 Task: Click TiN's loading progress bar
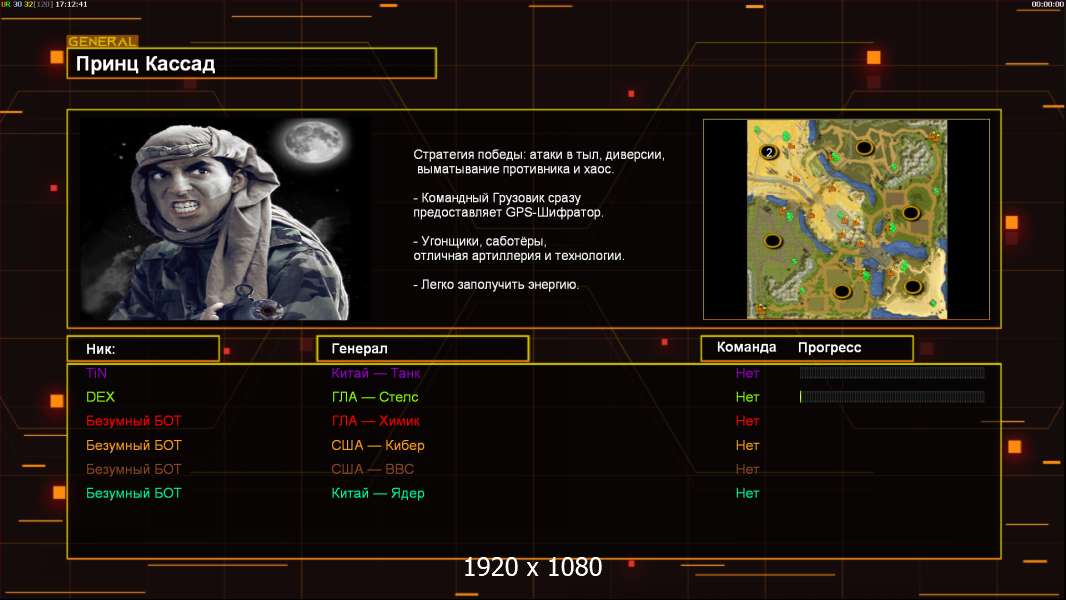click(x=891, y=373)
